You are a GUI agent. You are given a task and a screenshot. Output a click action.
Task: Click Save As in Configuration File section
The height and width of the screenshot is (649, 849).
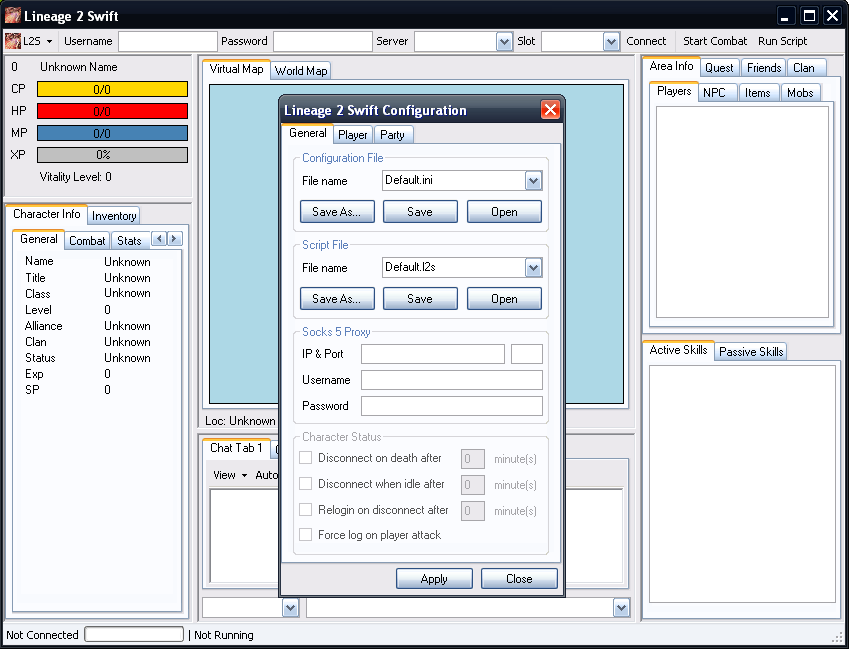pos(337,212)
